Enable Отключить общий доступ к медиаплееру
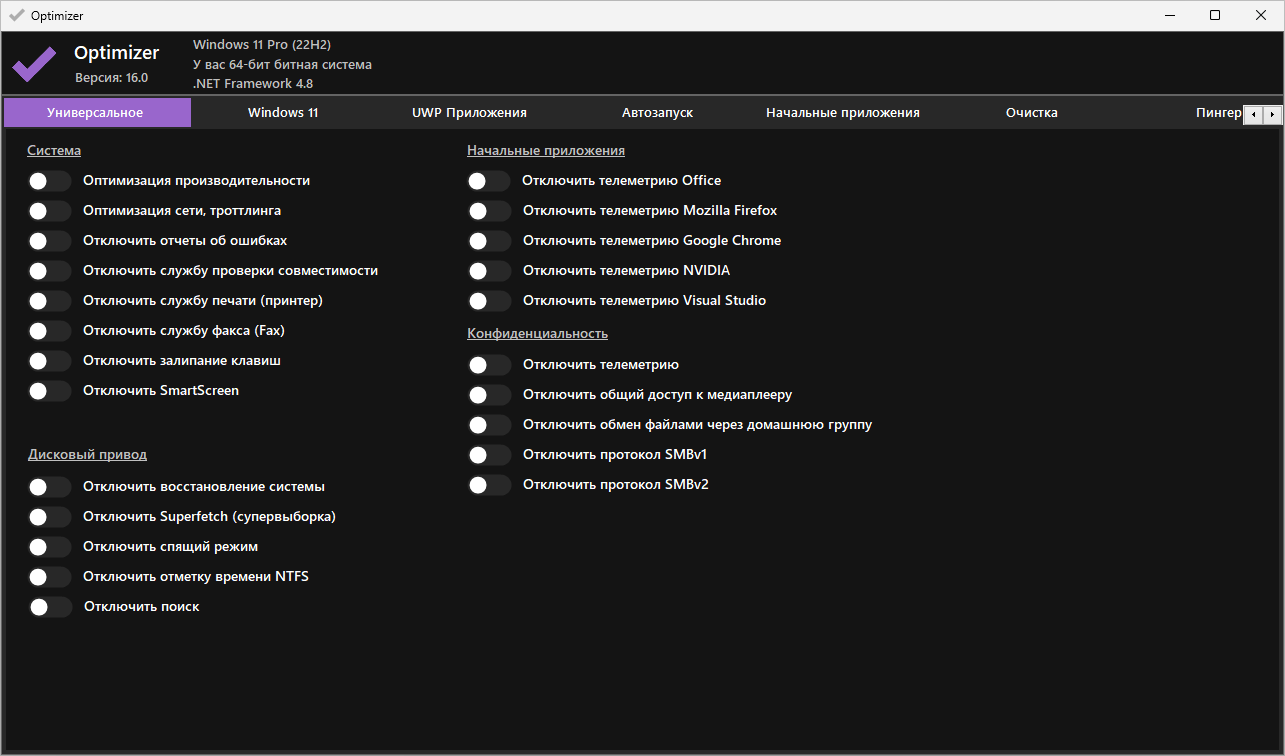This screenshot has height=756, width=1285. 489,395
